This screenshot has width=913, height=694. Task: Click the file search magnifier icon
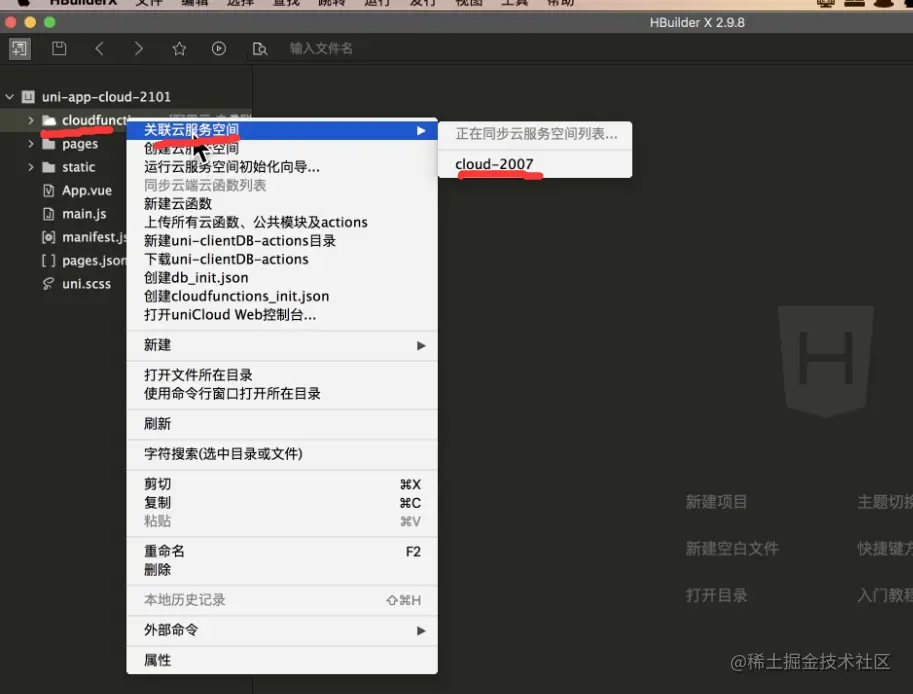coord(260,48)
